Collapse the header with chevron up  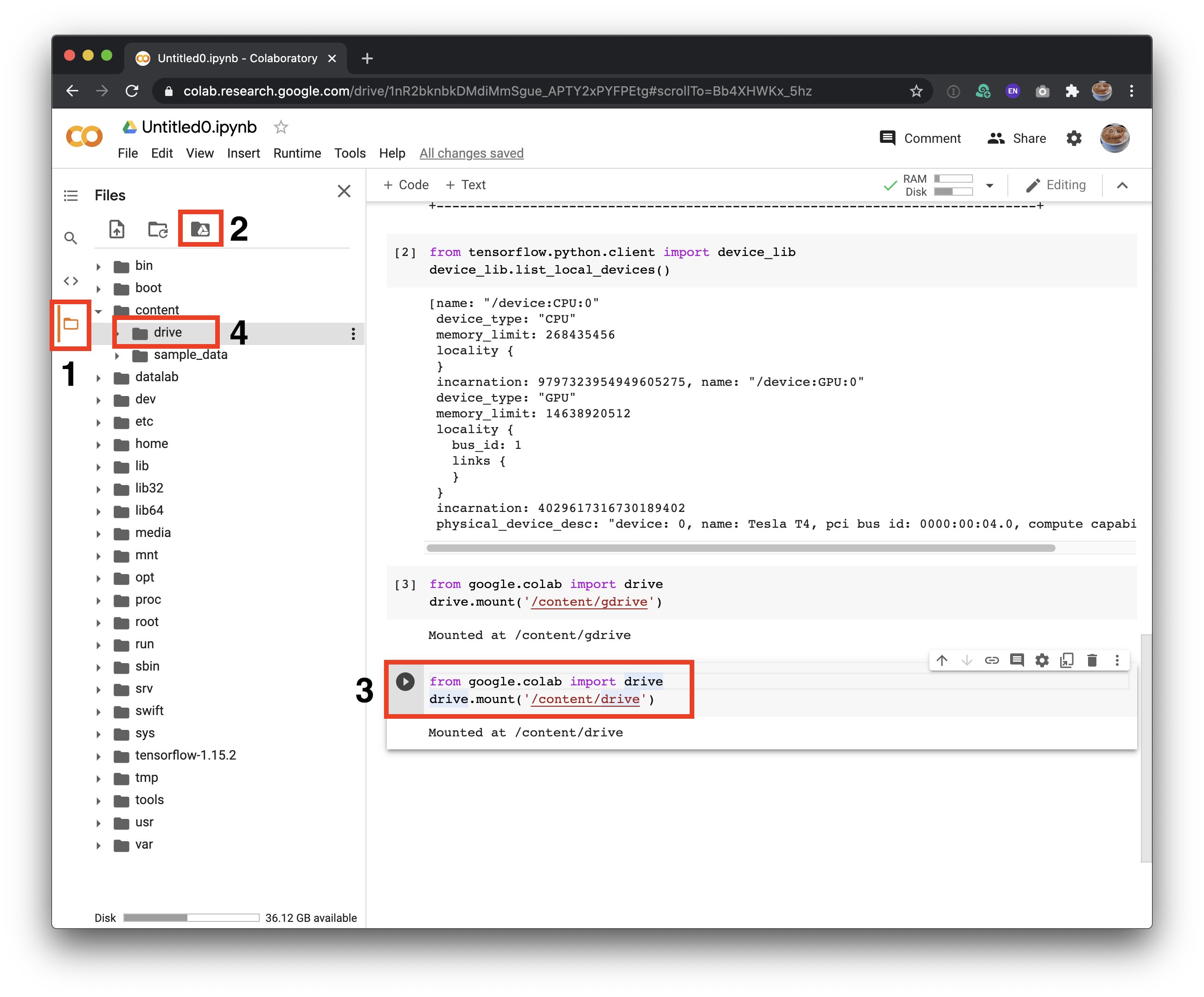click(1122, 185)
